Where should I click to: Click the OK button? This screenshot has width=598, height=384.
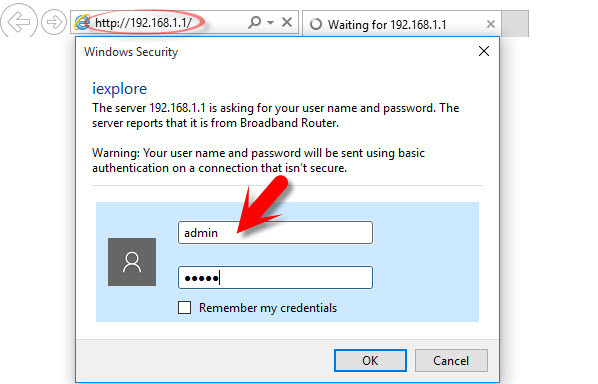point(370,360)
